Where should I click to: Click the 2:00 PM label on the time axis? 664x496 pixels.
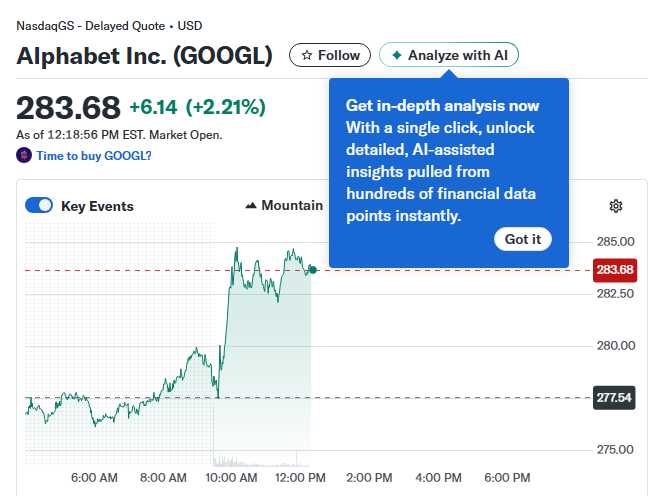pos(369,477)
